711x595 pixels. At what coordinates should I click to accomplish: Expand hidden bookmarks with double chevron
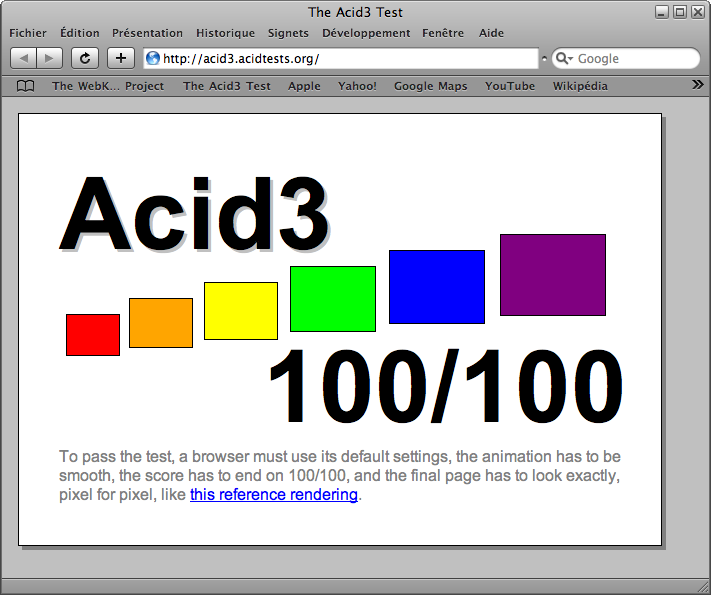coord(697,85)
